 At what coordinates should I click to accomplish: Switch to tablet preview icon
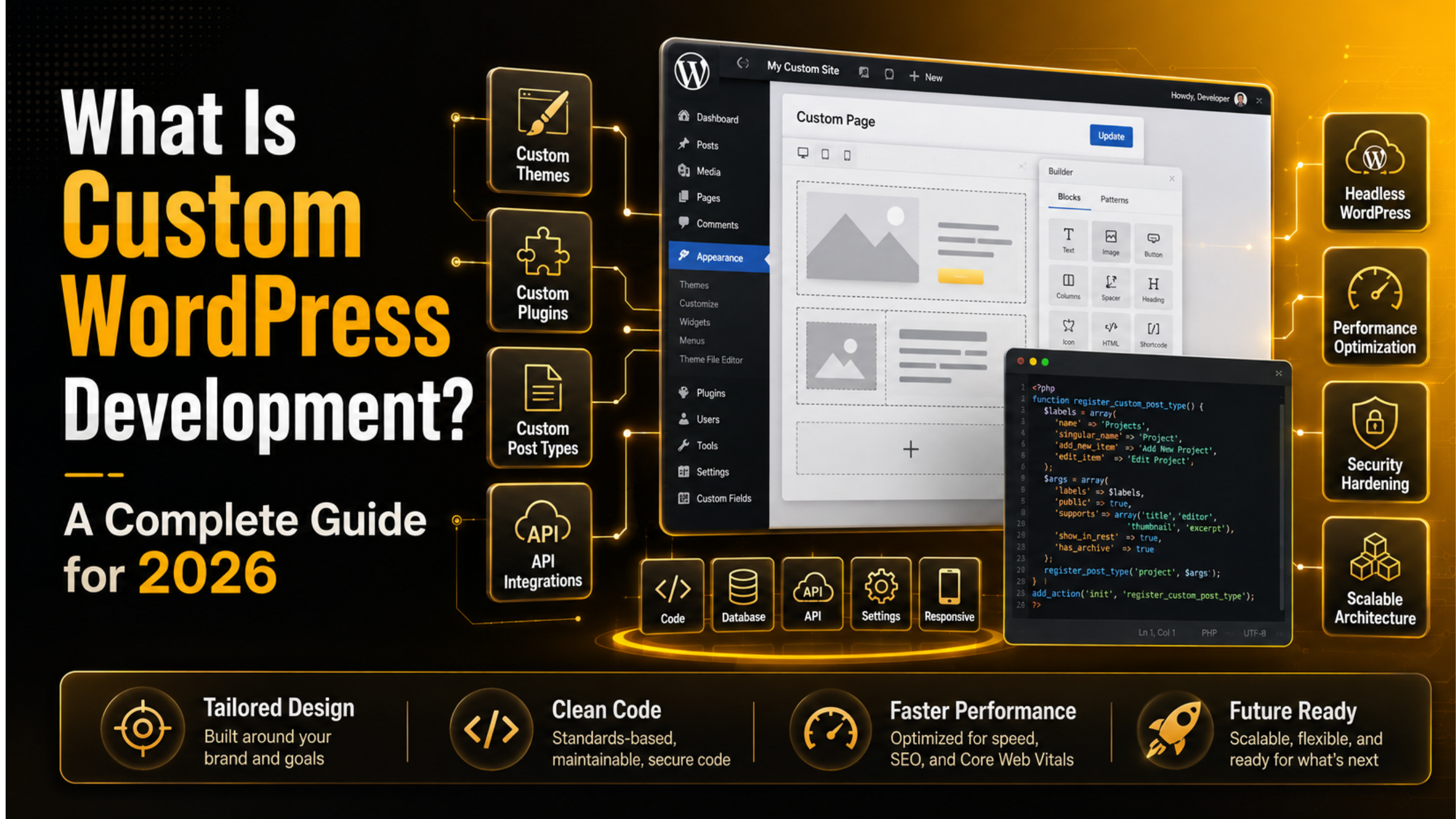pos(825,154)
